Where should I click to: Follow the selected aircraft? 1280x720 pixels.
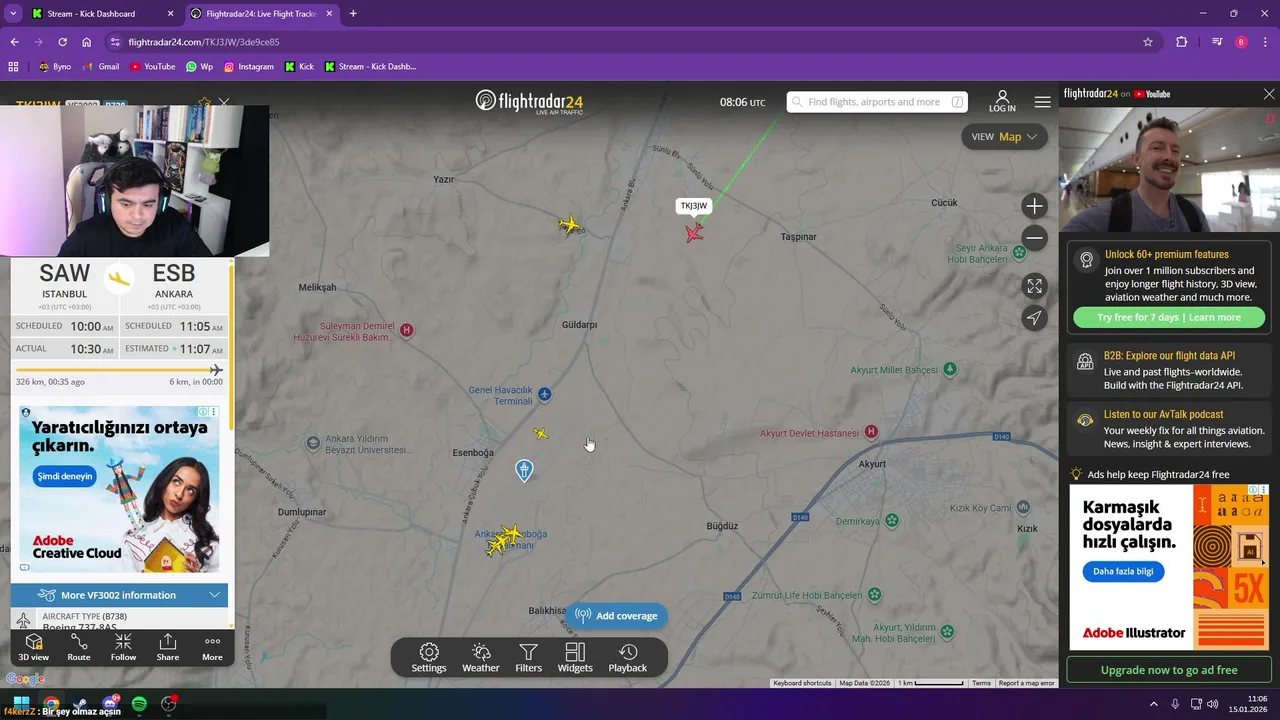pos(123,647)
